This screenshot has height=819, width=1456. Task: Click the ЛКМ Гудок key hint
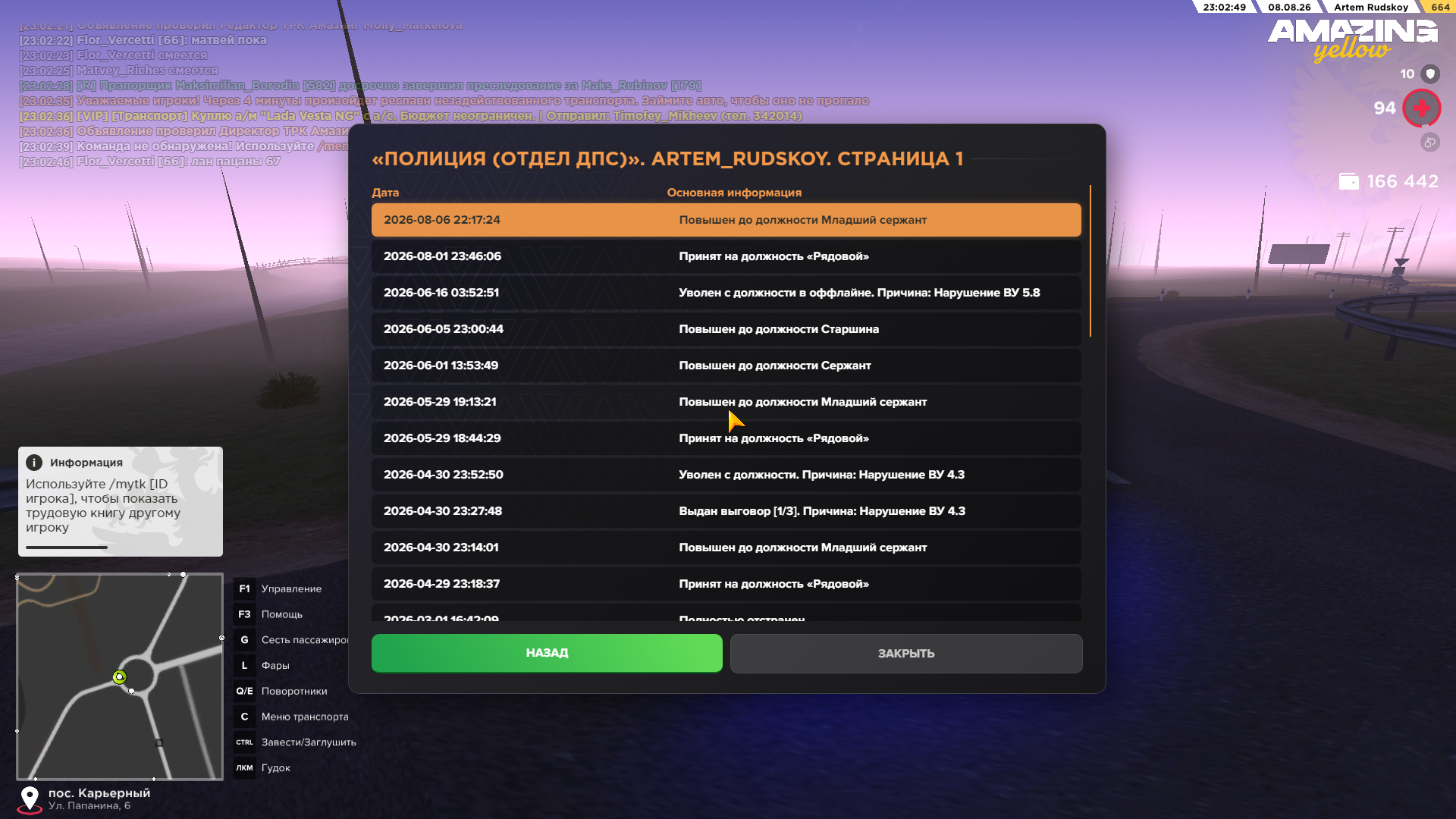pos(263,768)
